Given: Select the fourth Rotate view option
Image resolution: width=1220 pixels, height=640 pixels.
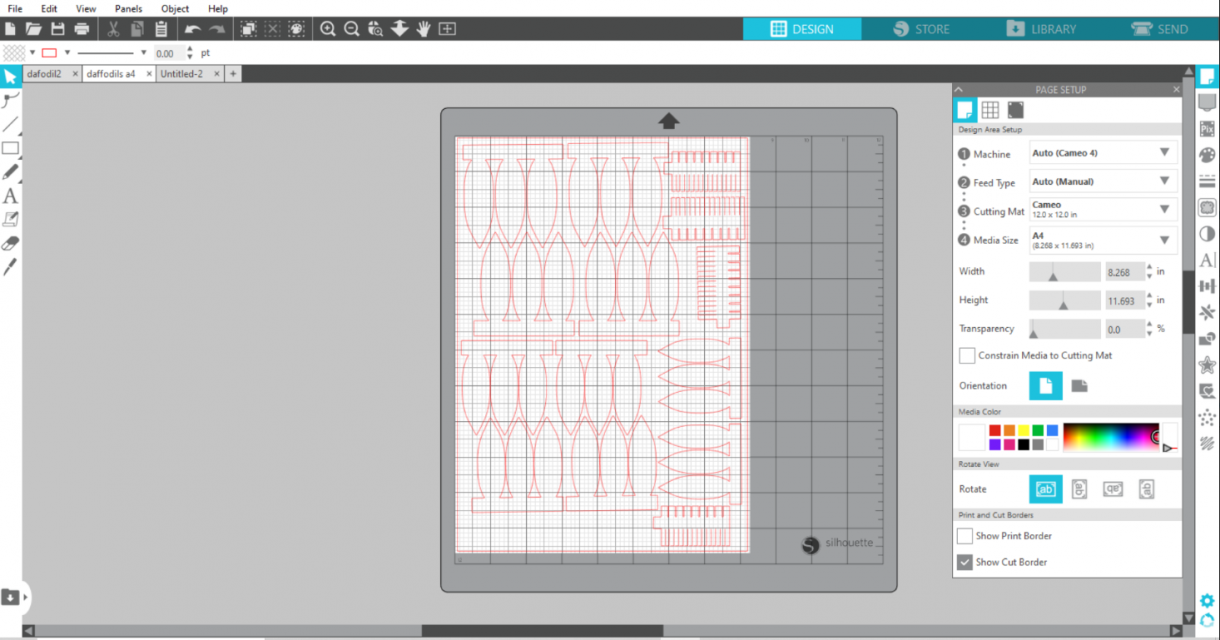Looking at the screenshot, I should click(1146, 489).
